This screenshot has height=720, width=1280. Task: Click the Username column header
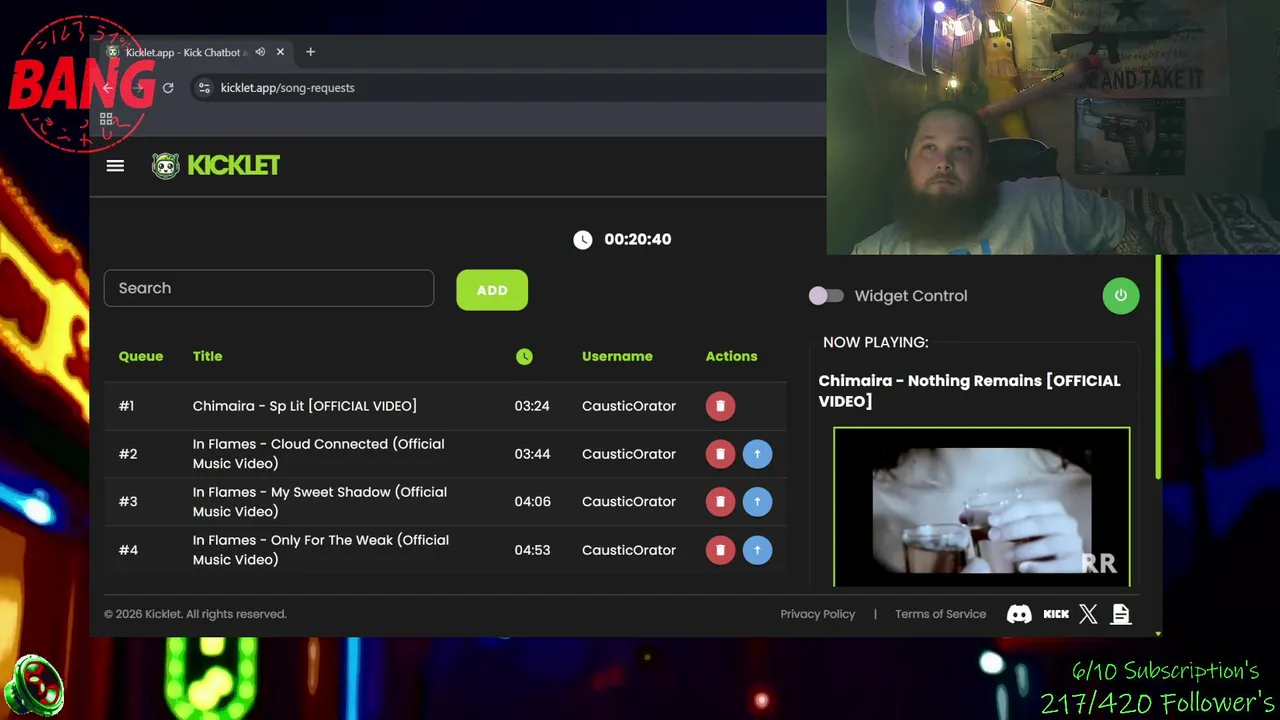click(617, 356)
